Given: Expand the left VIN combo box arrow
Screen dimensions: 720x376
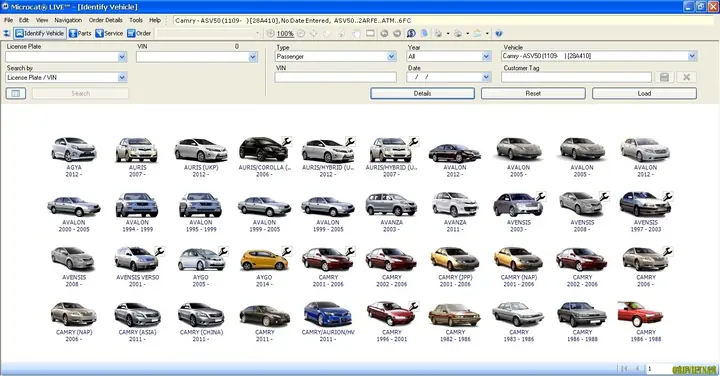Looking at the screenshot, I should 253,57.
